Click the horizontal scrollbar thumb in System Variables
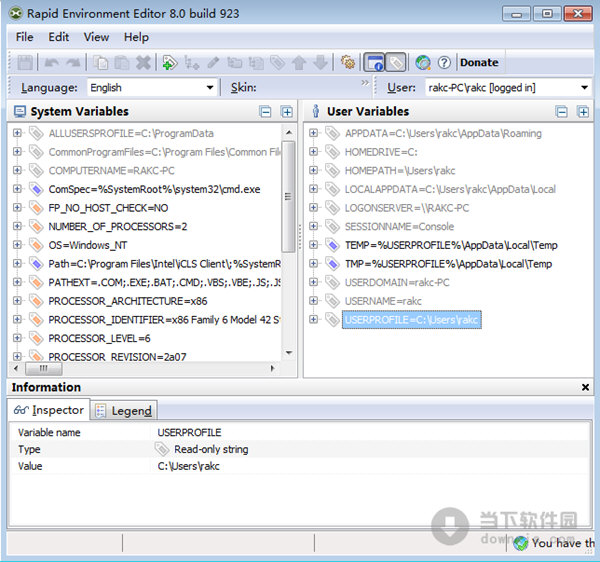This screenshot has width=600, height=562. (43, 368)
